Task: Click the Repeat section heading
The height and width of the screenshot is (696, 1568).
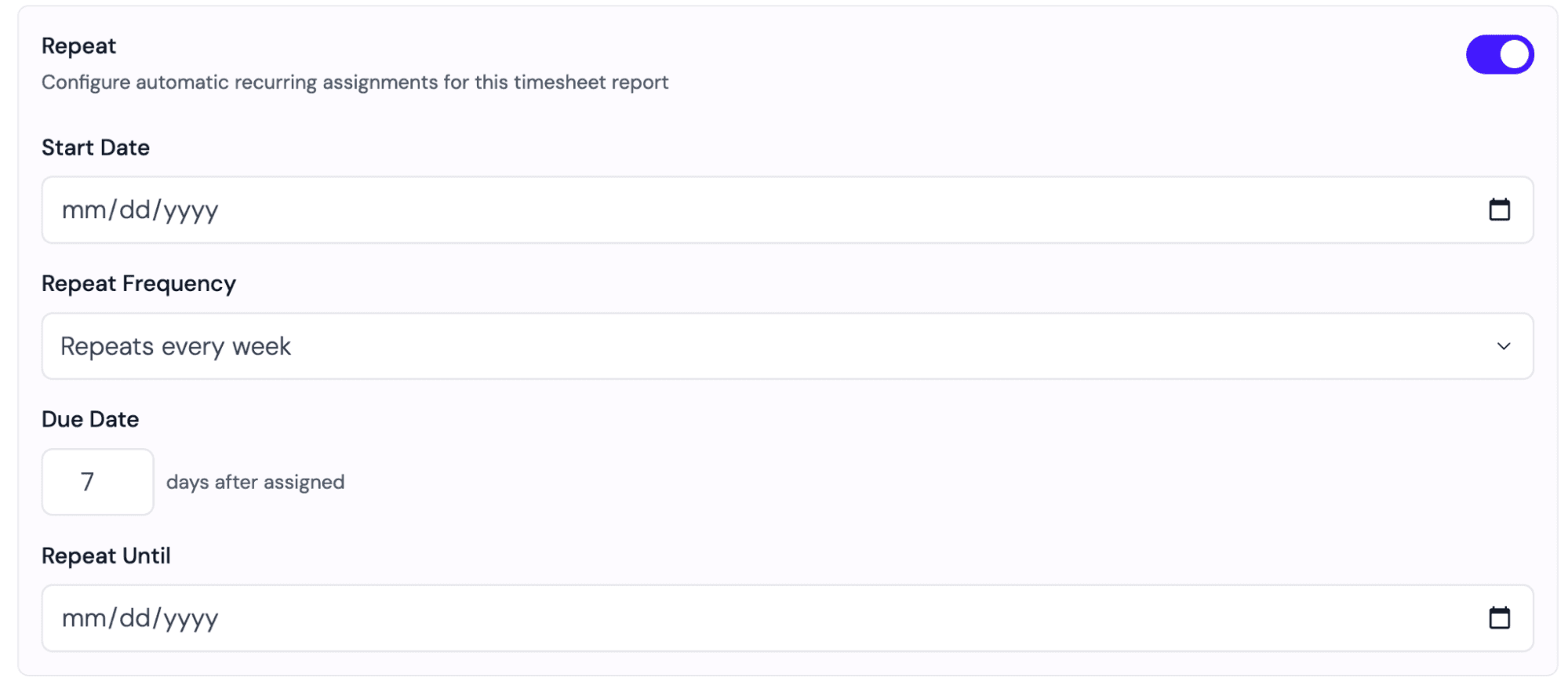Action: 78,45
